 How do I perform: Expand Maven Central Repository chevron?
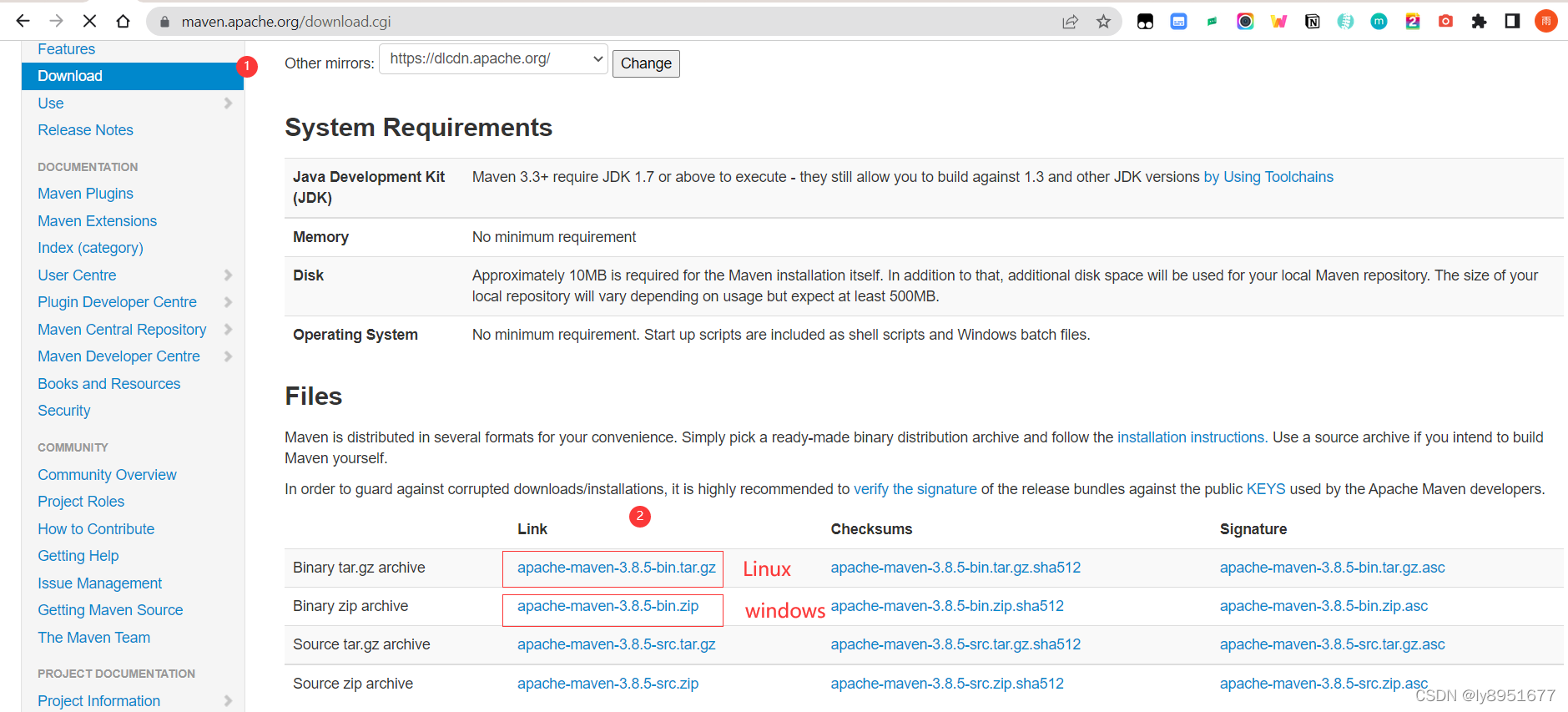tap(228, 330)
